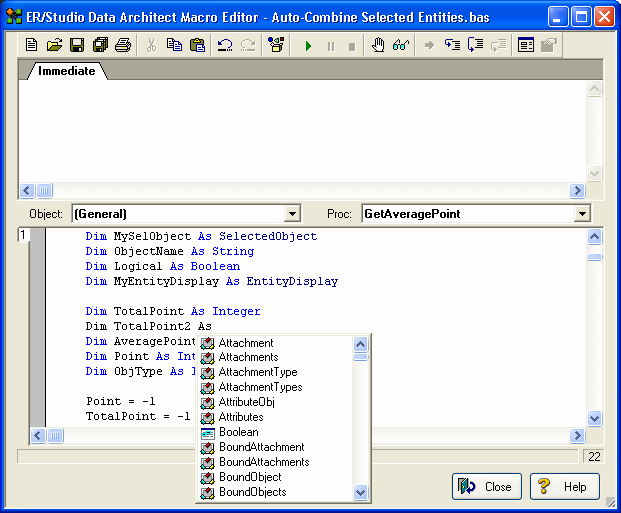Image resolution: width=621 pixels, height=513 pixels.
Task: Click the gray breakpoint margin of the editor
Action: (38, 327)
